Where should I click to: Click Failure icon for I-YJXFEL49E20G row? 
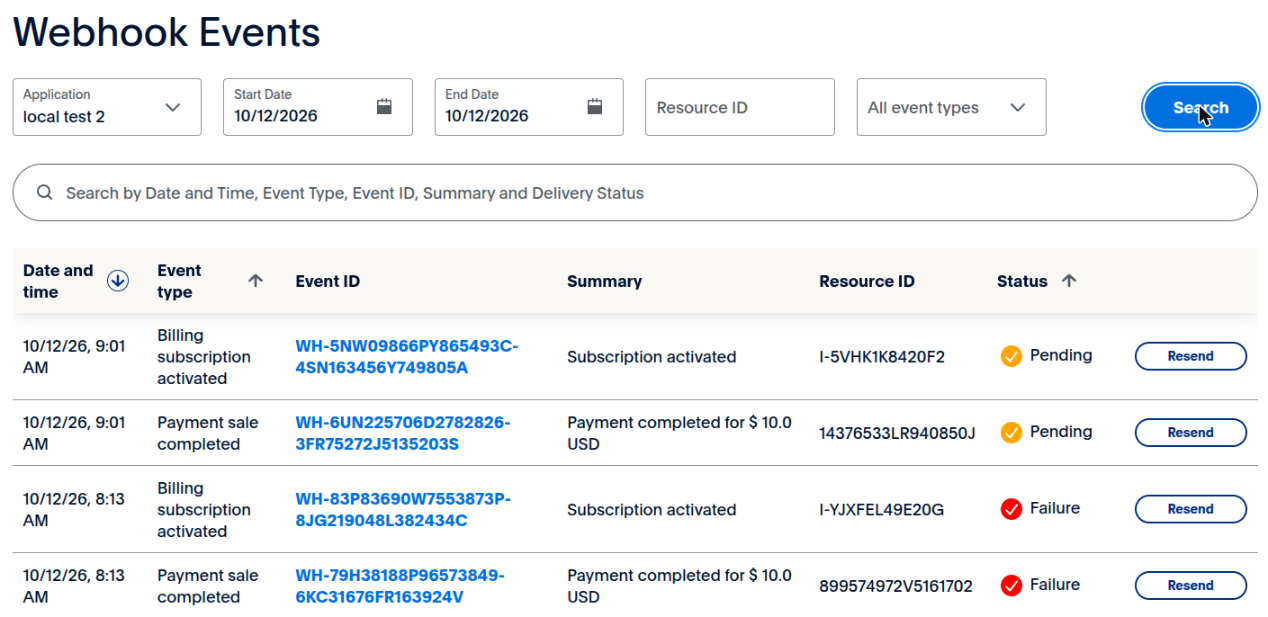(1011, 509)
